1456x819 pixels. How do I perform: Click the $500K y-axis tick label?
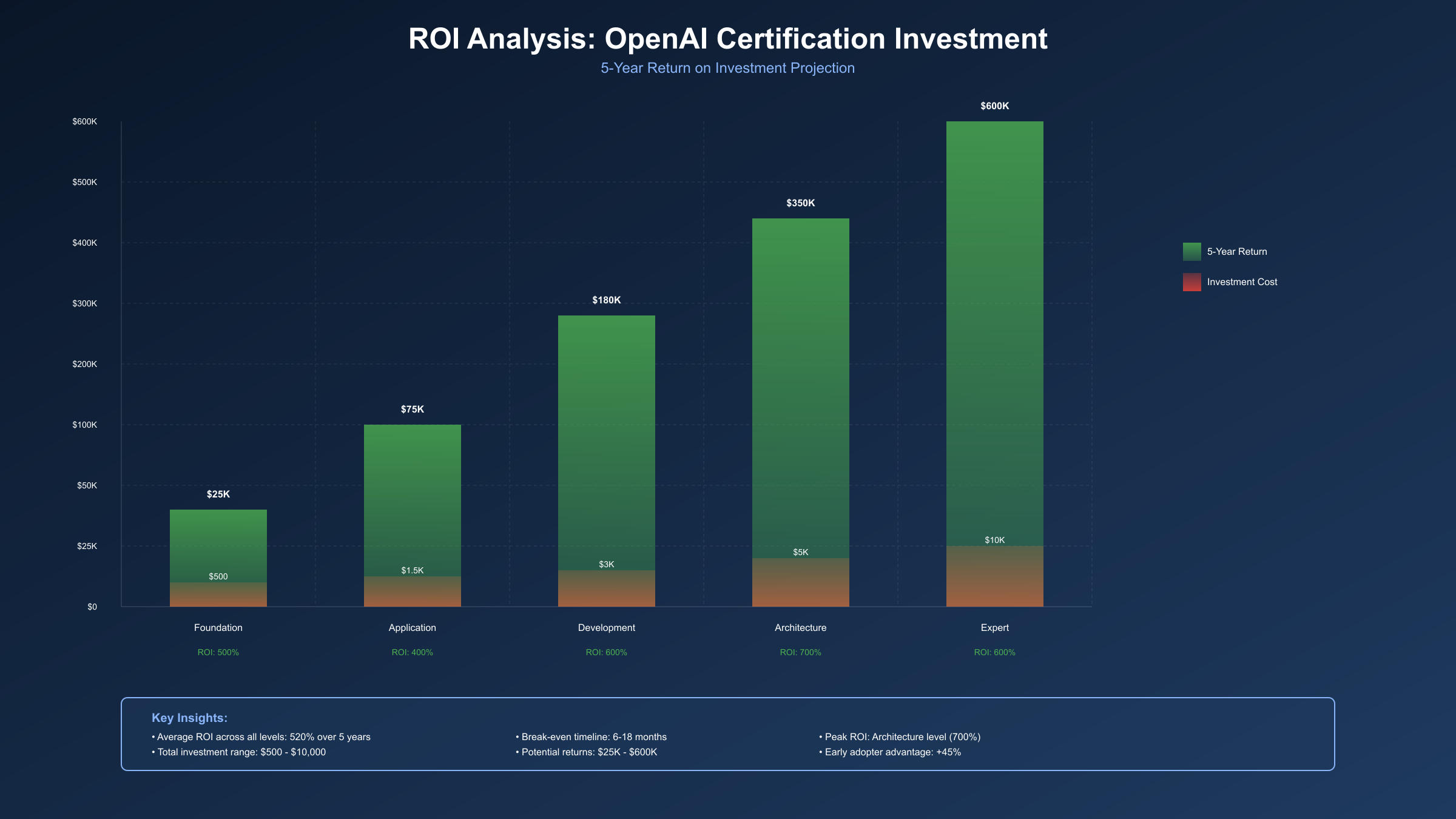[85, 183]
